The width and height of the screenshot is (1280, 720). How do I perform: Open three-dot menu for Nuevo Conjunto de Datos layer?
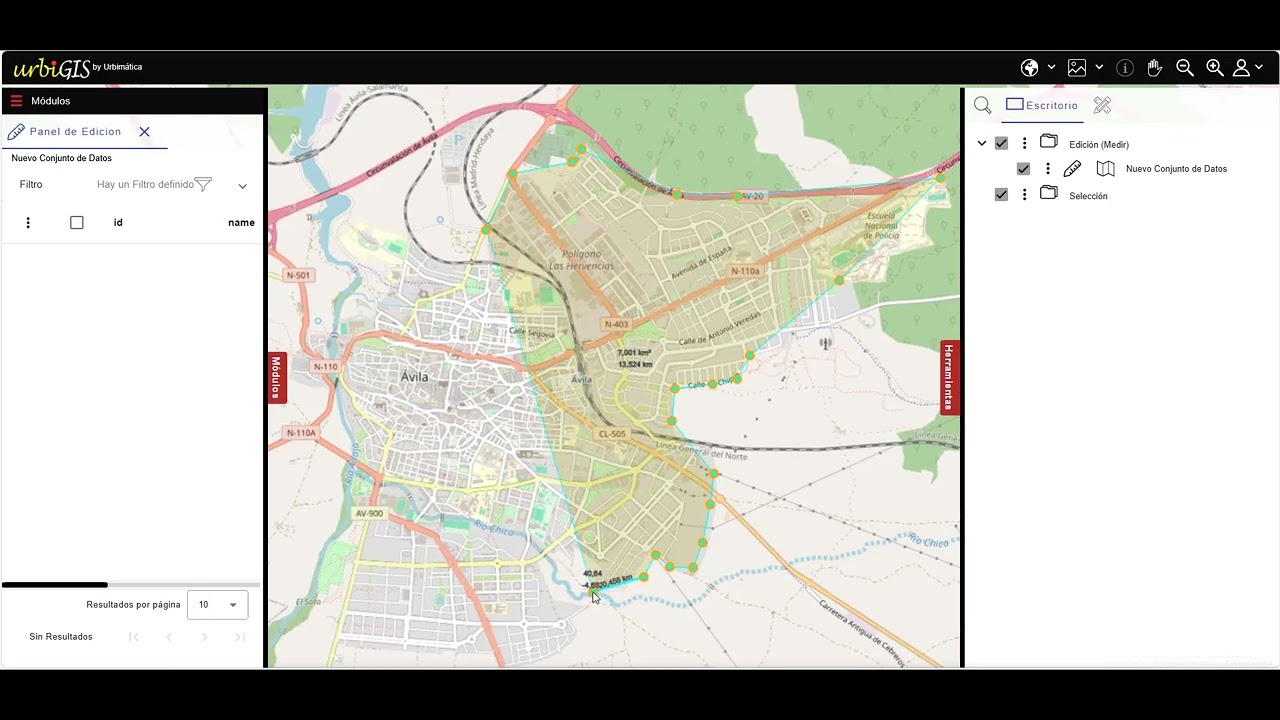tap(1048, 169)
